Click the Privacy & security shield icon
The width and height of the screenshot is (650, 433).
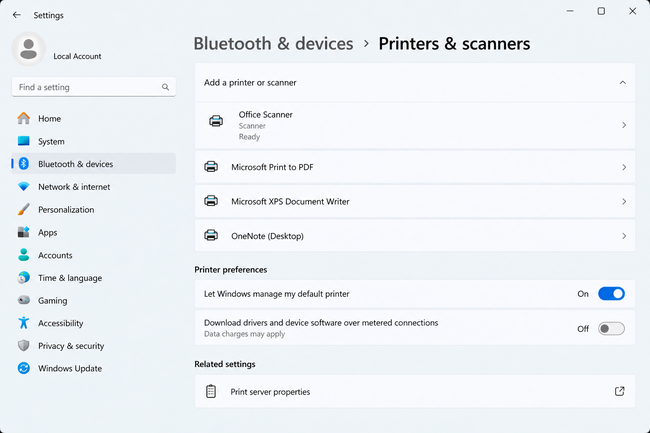(x=24, y=346)
